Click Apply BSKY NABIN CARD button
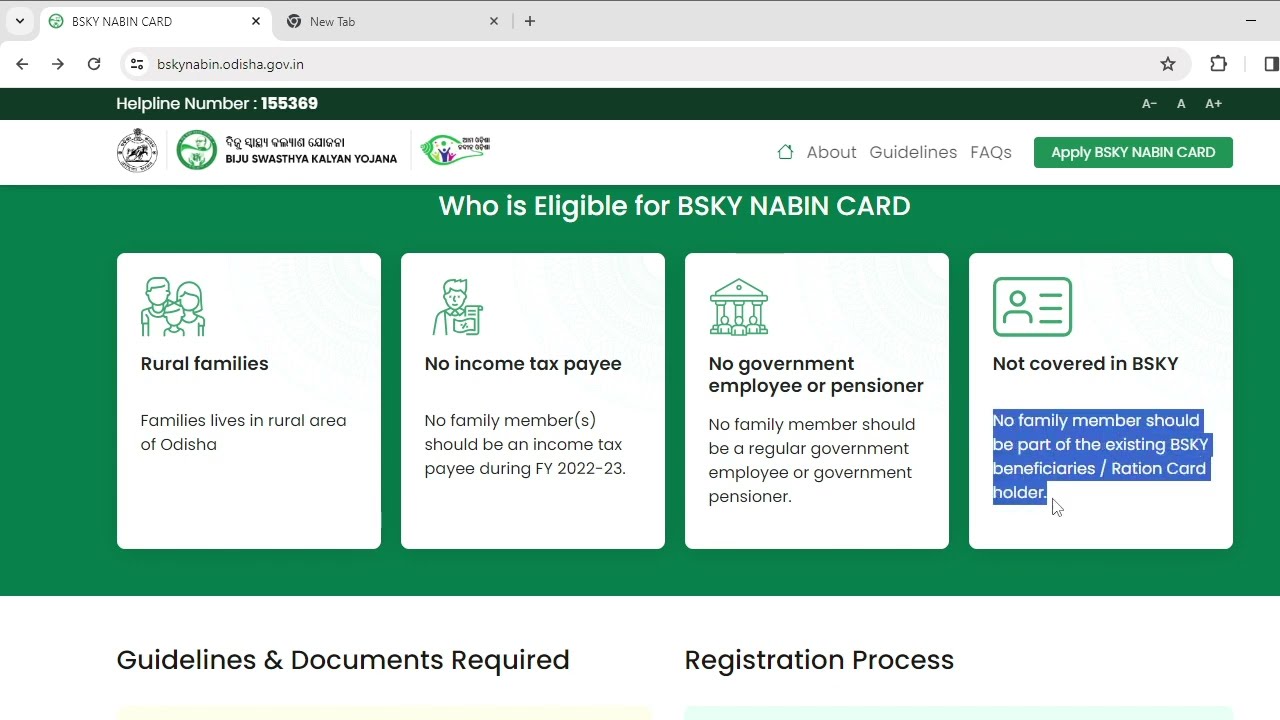1280x720 pixels. [1133, 152]
